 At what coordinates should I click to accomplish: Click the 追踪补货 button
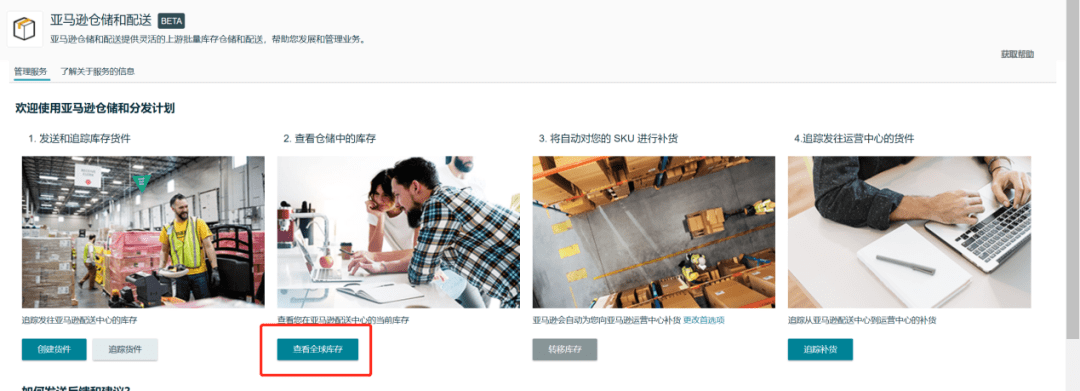(820, 349)
